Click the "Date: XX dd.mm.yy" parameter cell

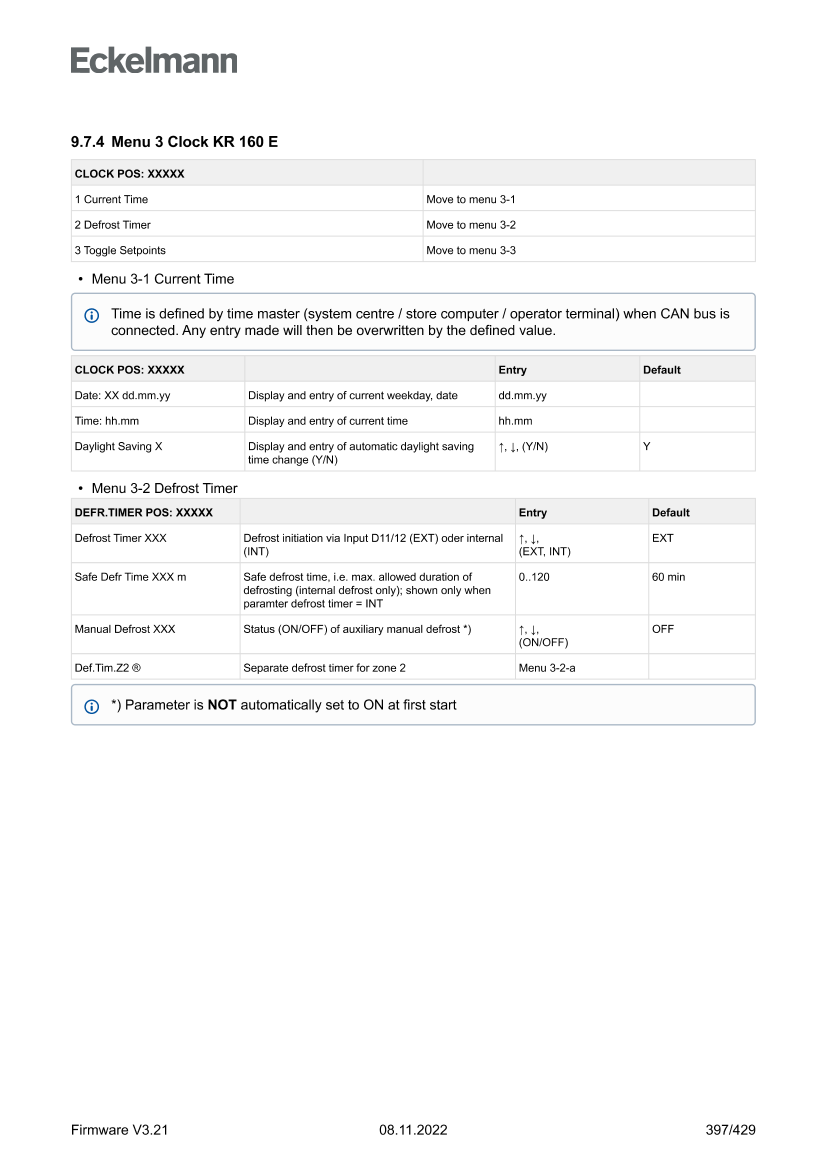click(x=122, y=395)
